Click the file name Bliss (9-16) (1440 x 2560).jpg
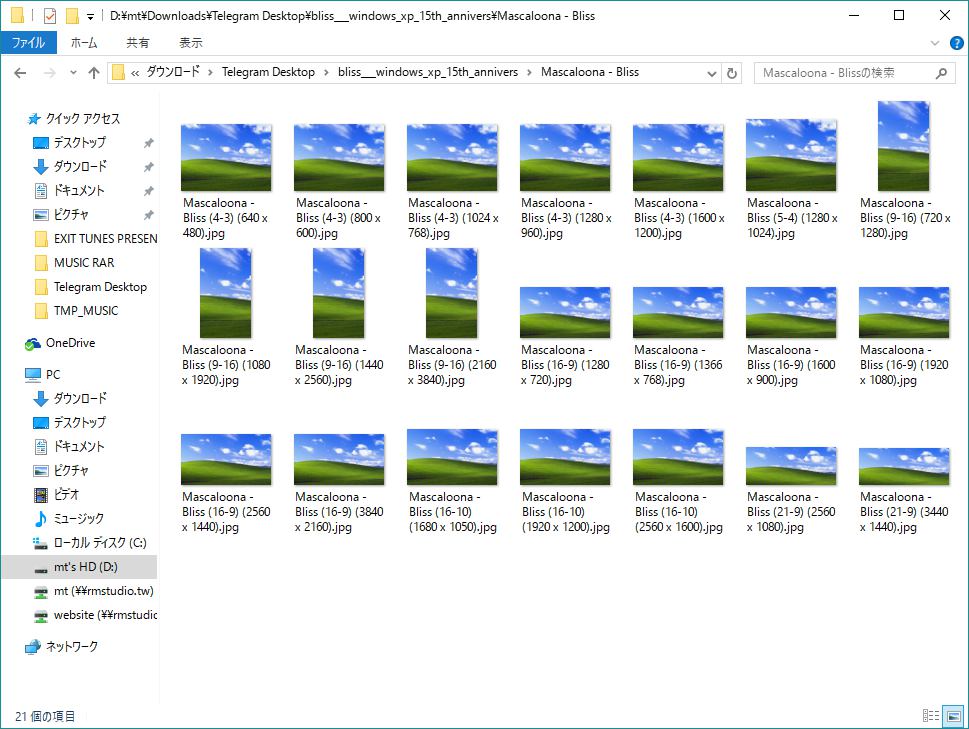The image size is (969, 729). pyautogui.click(x=339, y=365)
